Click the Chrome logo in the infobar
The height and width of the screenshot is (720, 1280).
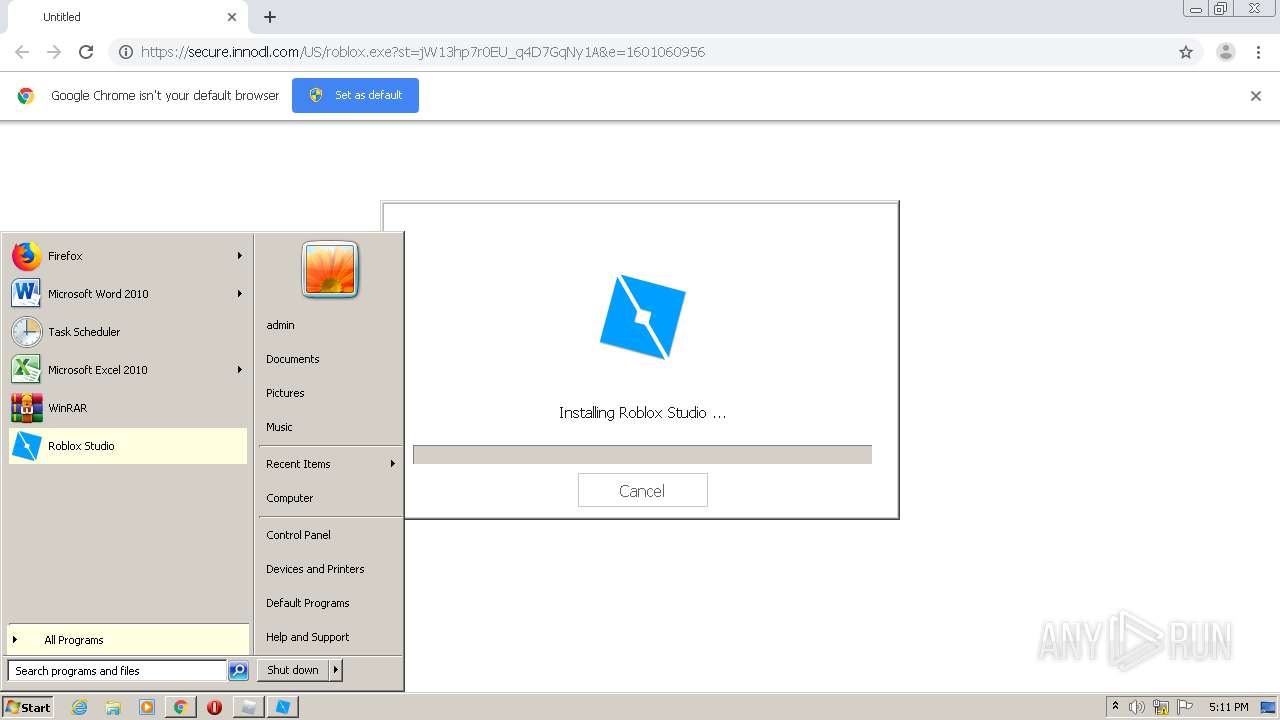[26, 96]
